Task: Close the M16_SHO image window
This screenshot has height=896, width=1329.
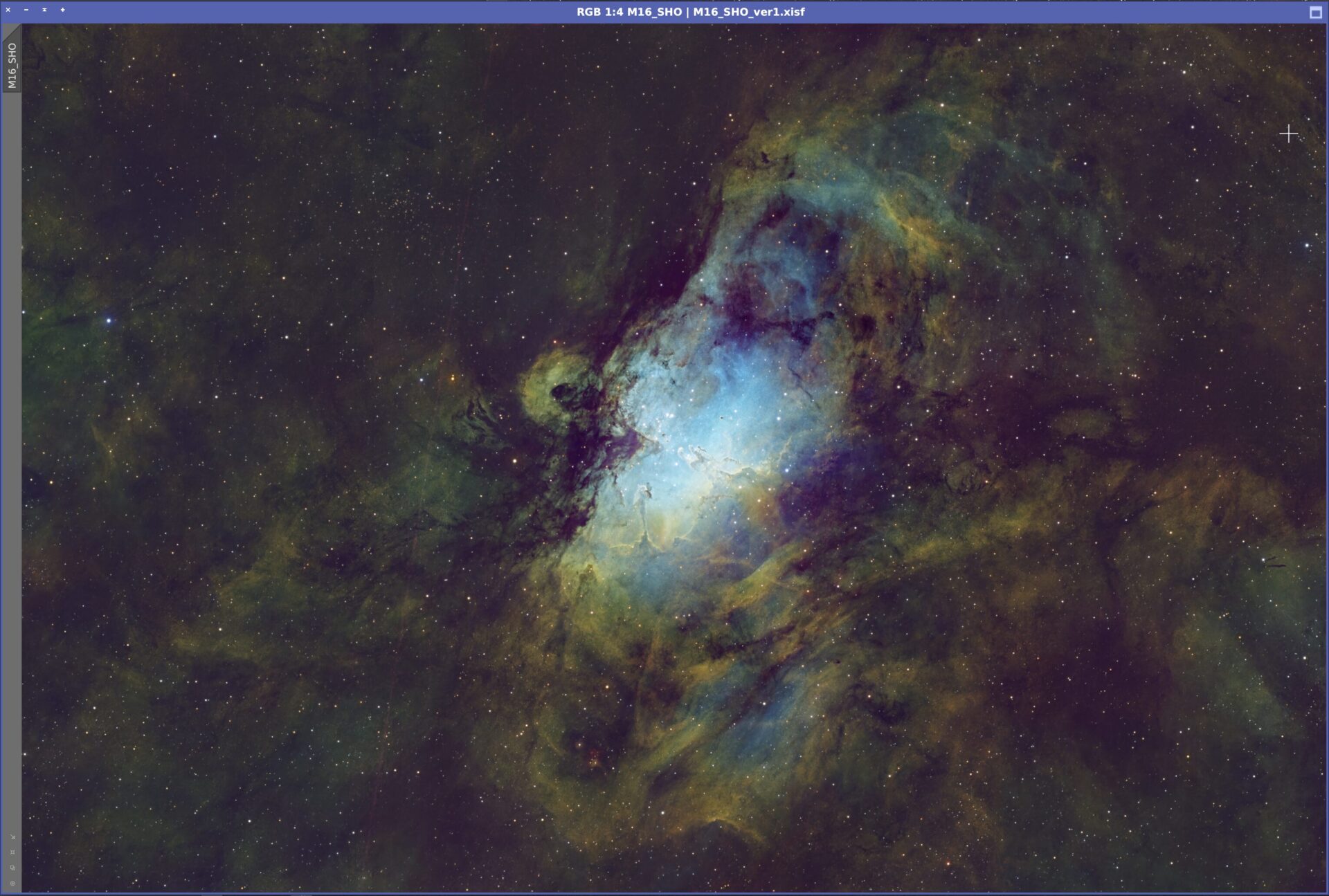Action: 8,10
